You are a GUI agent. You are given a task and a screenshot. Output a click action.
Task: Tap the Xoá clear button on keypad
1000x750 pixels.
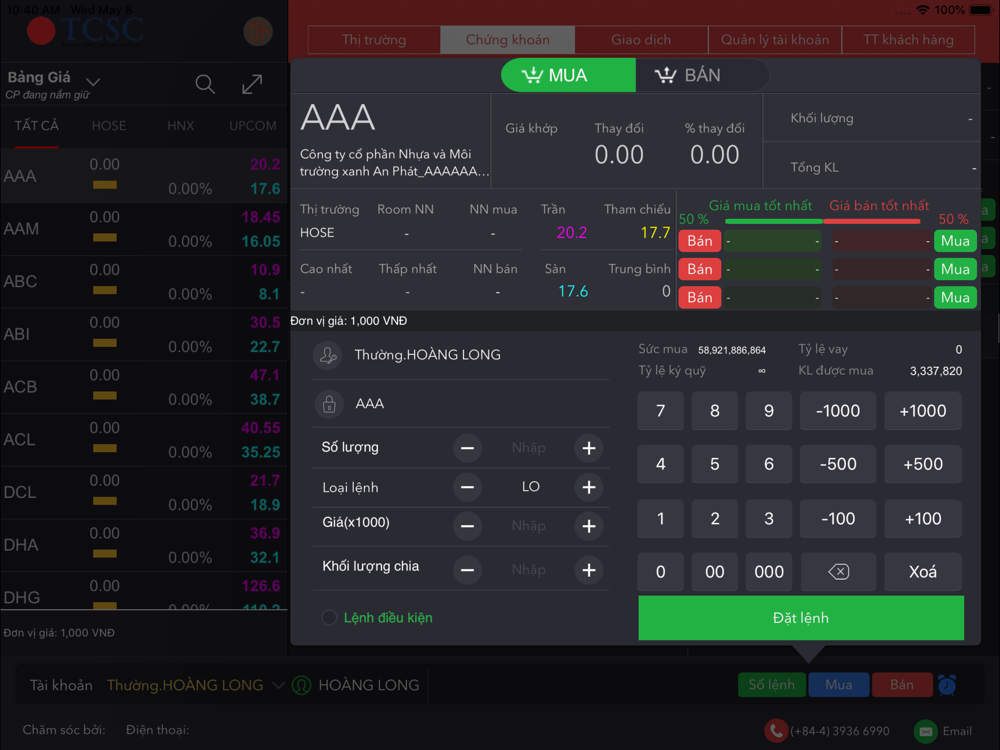click(923, 571)
